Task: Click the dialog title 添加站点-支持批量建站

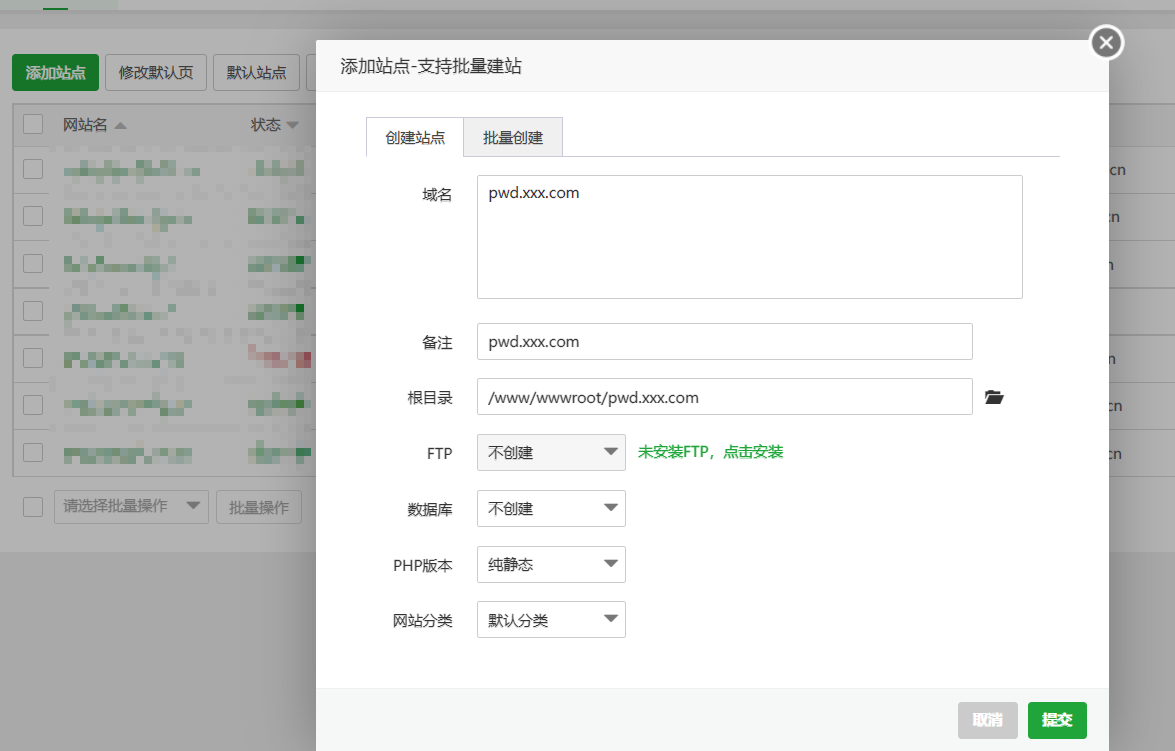Action: [x=431, y=66]
